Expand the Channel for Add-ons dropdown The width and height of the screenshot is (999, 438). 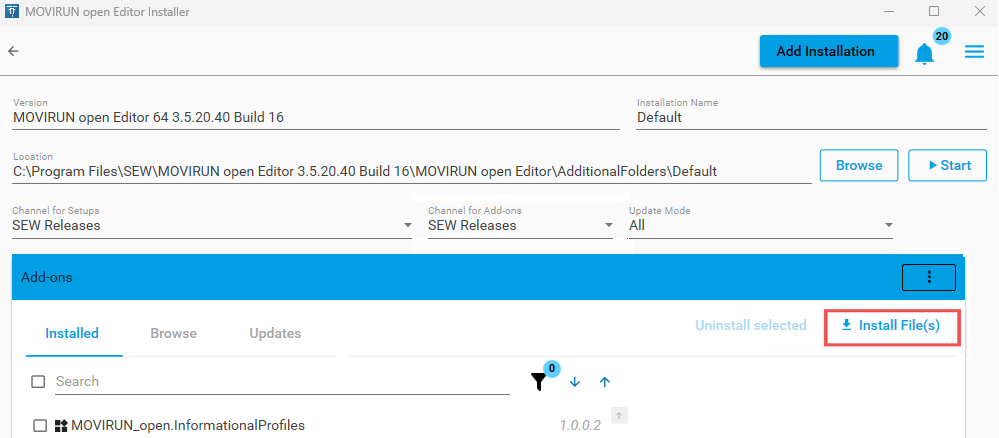[x=607, y=226]
